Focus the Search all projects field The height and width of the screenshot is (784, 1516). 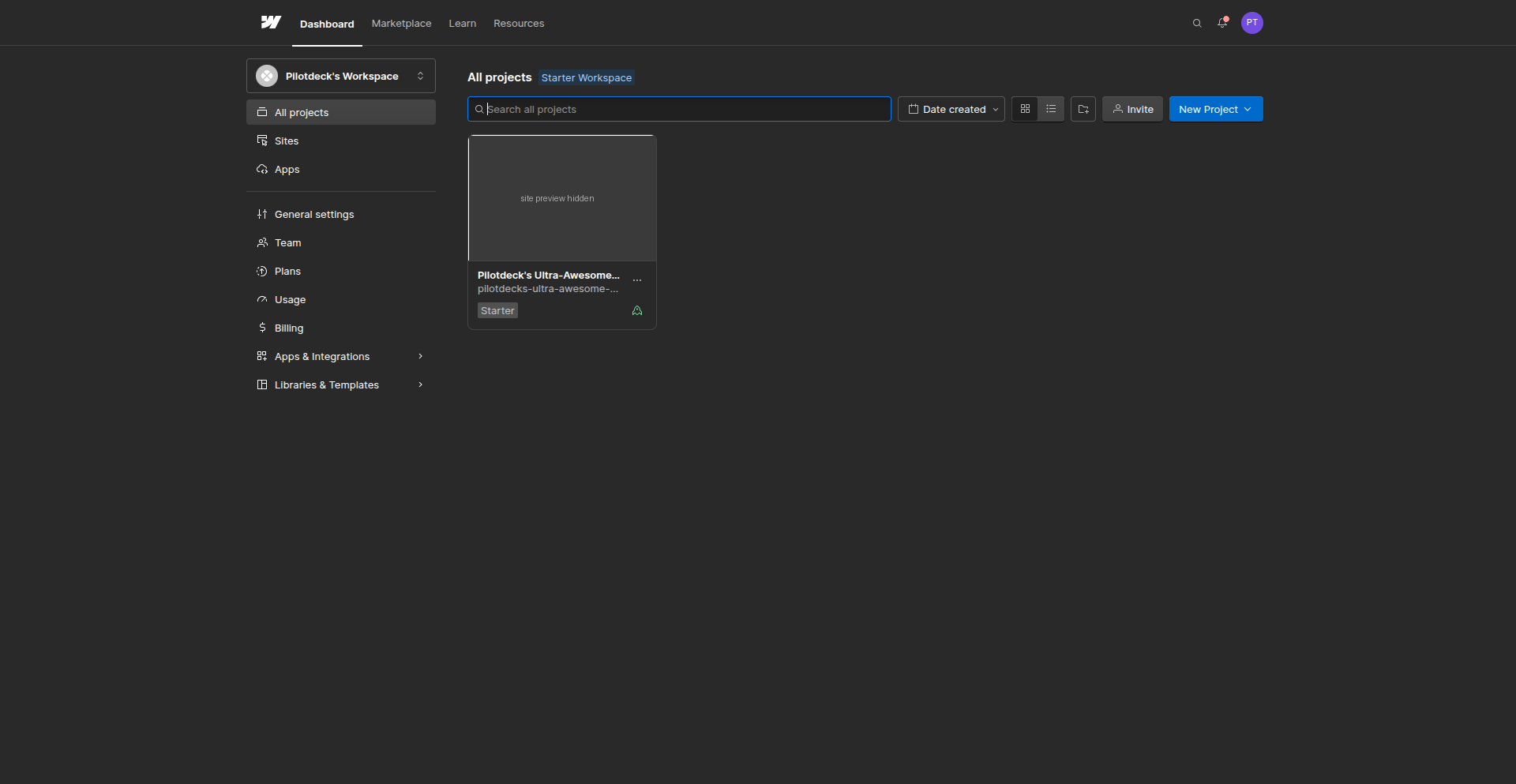tap(679, 109)
